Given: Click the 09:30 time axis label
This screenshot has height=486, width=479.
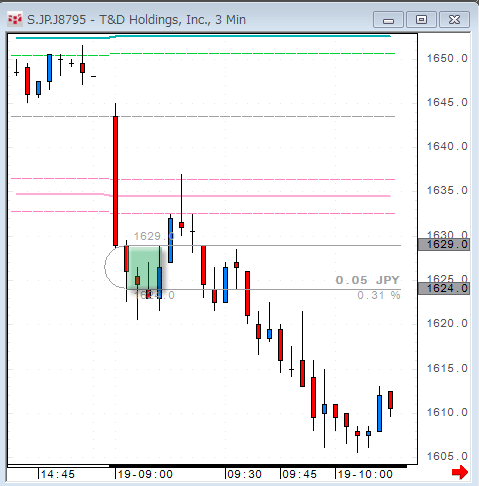Looking at the screenshot, I should (244, 474).
